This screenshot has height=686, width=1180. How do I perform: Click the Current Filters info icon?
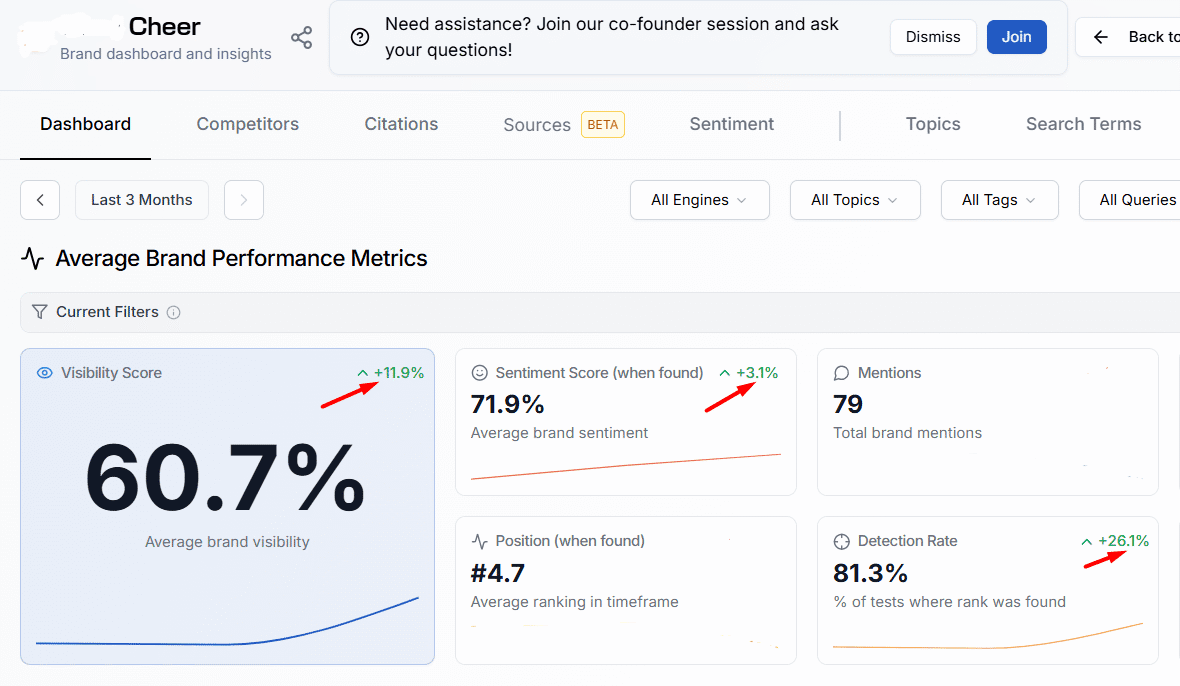tap(174, 312)
